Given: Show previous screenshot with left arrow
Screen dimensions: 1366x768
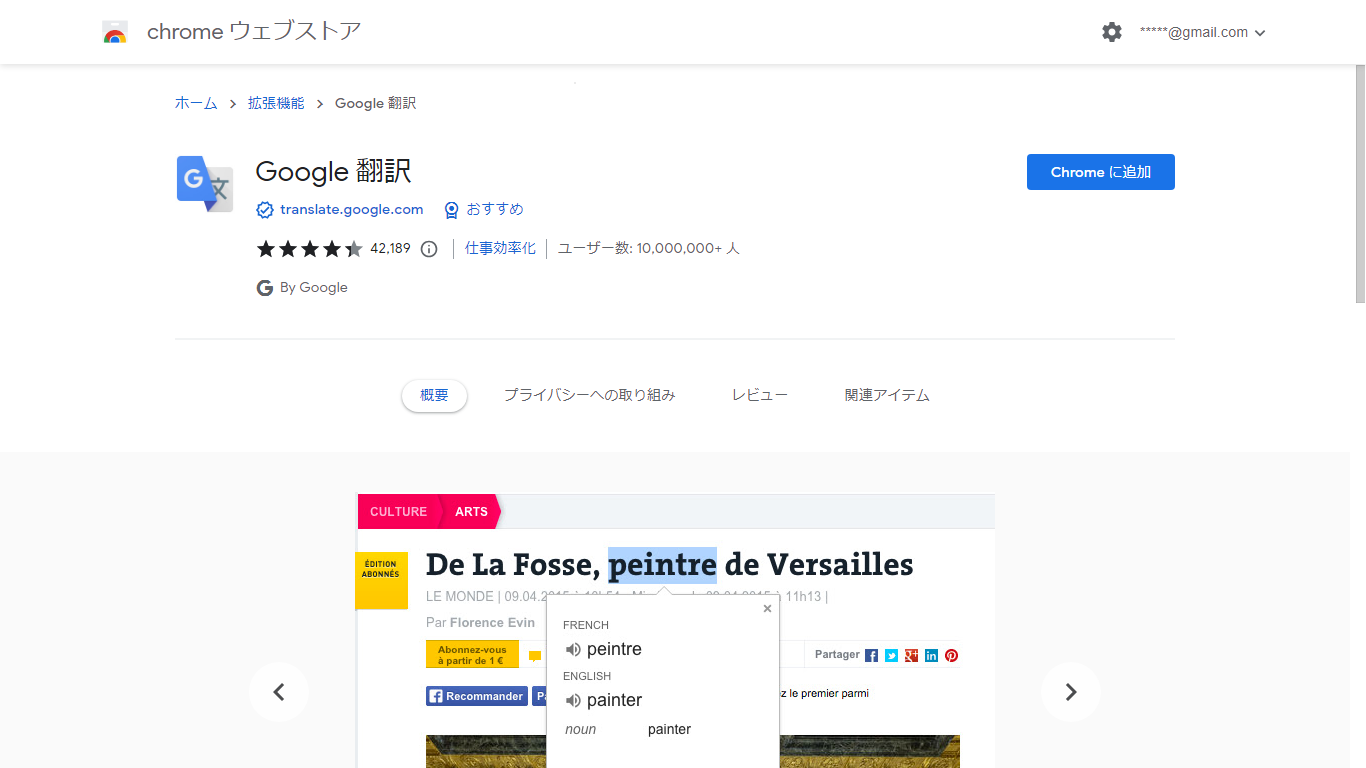Looking at the screenshot, I should click(x=279, y=692).
